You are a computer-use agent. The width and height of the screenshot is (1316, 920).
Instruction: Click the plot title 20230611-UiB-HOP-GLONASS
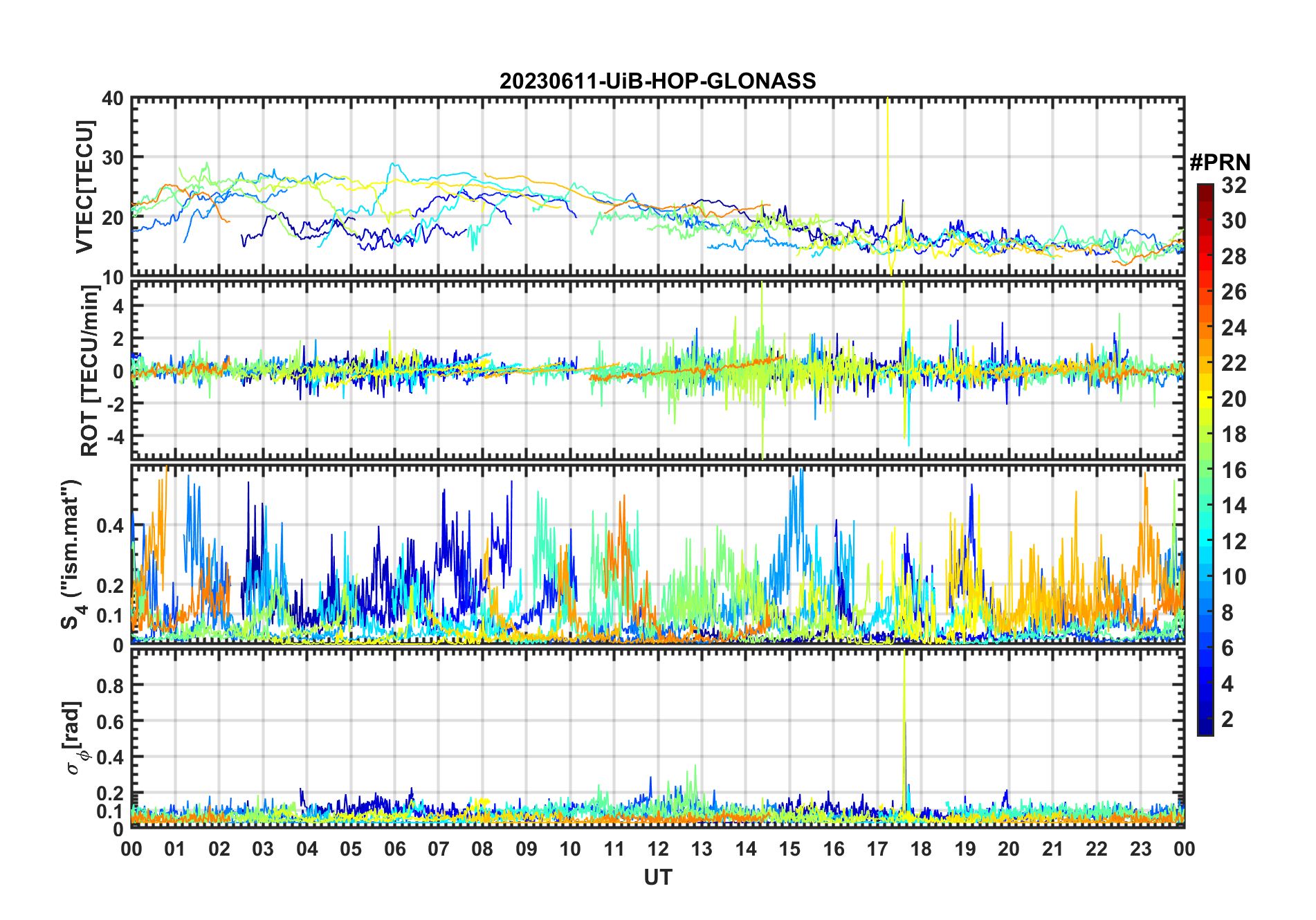(657, 81)
